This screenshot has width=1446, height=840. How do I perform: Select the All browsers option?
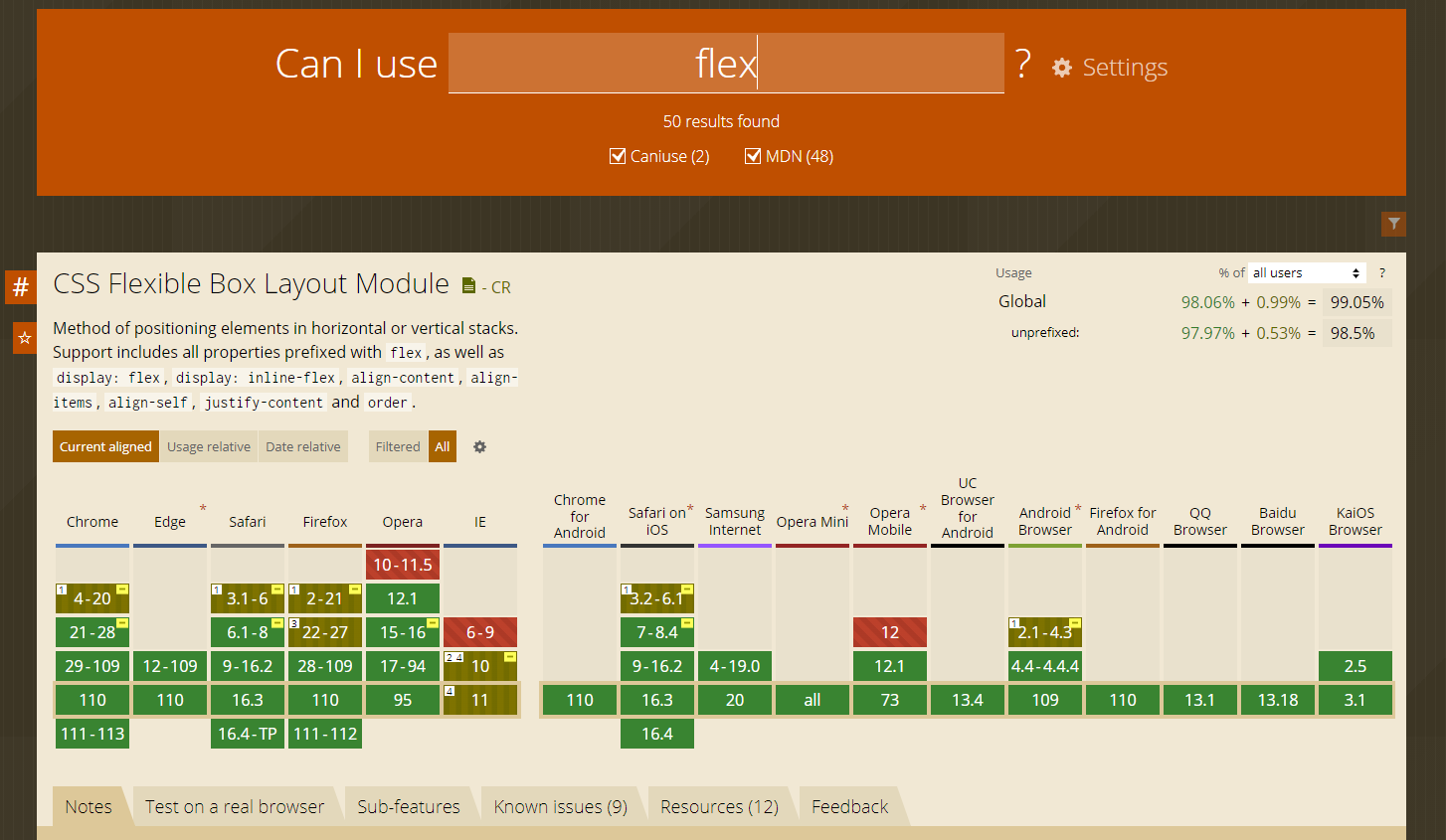[x=443, y=446]
